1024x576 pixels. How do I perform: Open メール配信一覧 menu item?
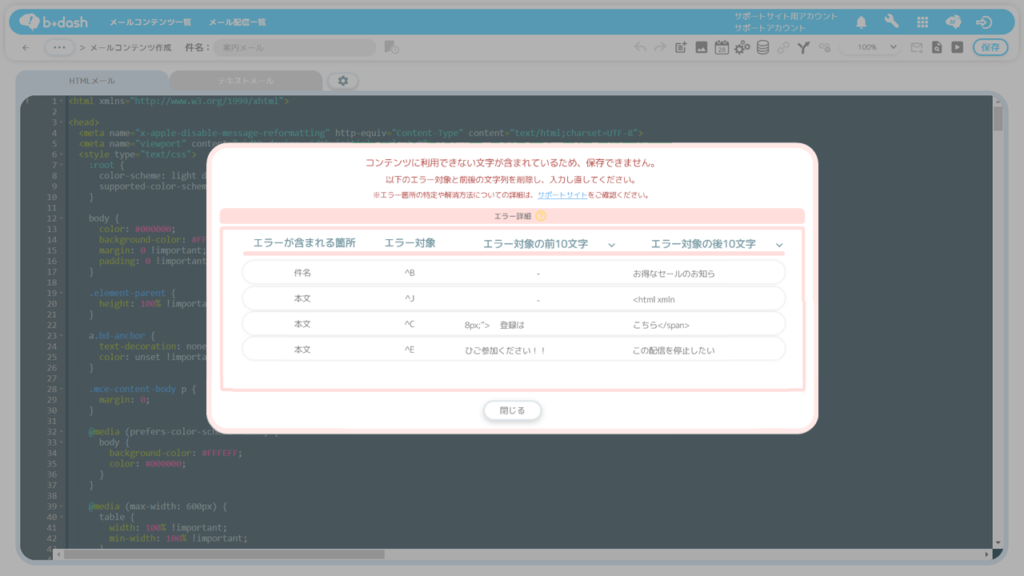click(237, 22)
